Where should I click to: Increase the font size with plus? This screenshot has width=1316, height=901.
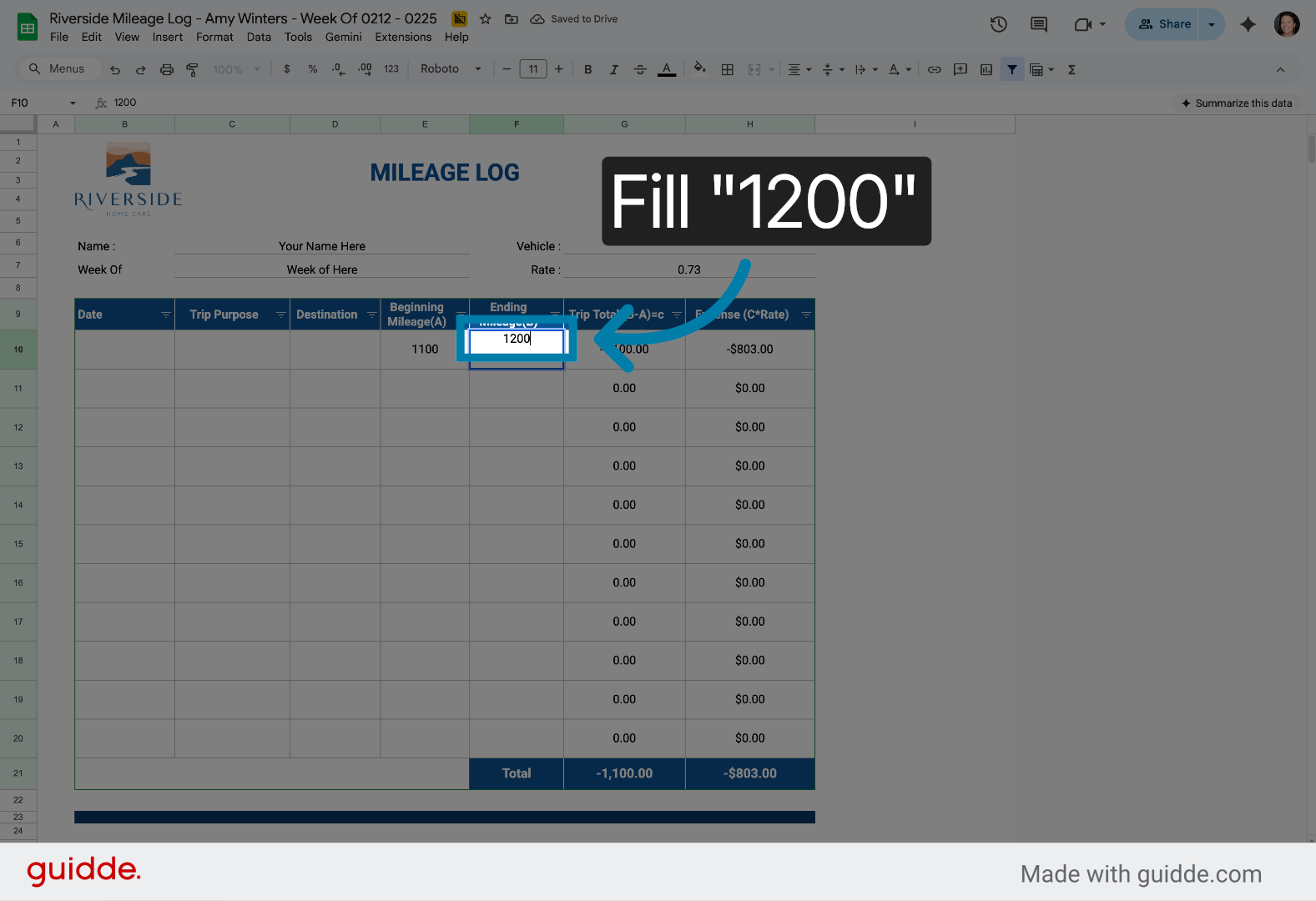[x=559, y=69]
